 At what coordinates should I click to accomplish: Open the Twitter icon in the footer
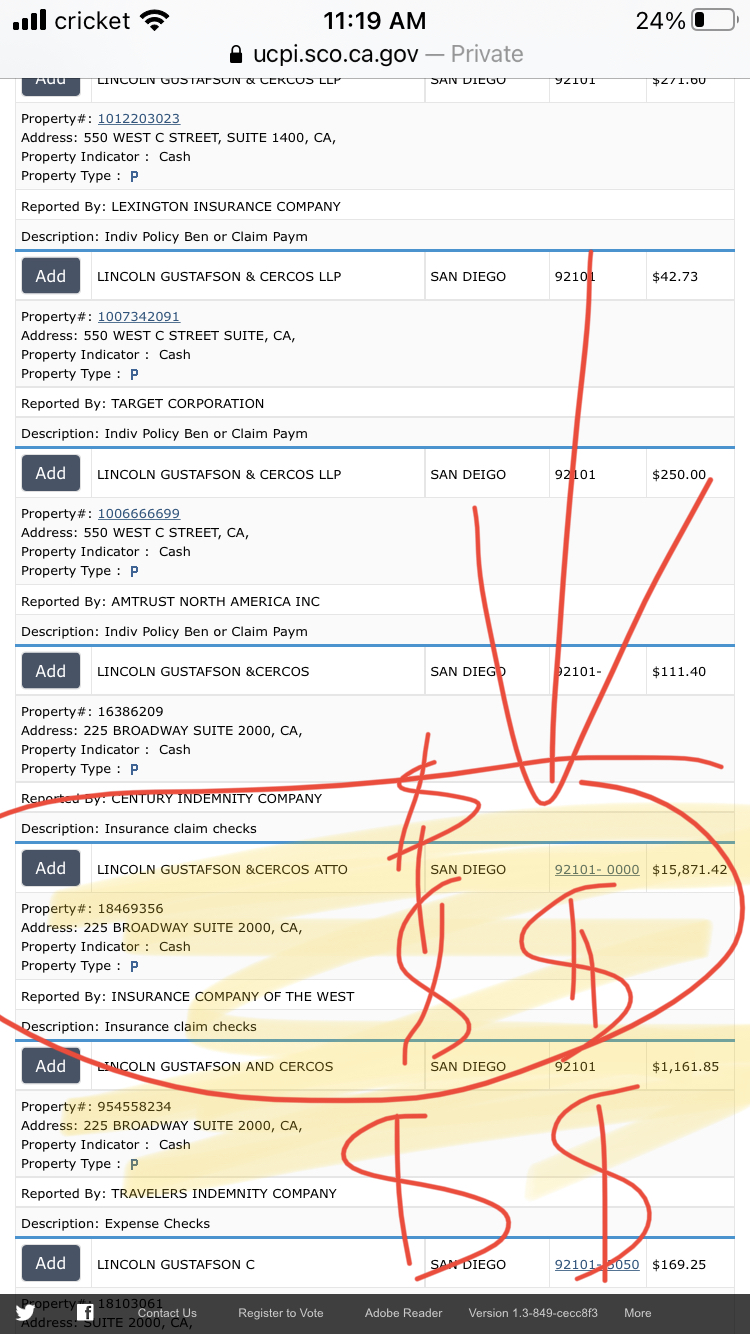(24, 1313)
